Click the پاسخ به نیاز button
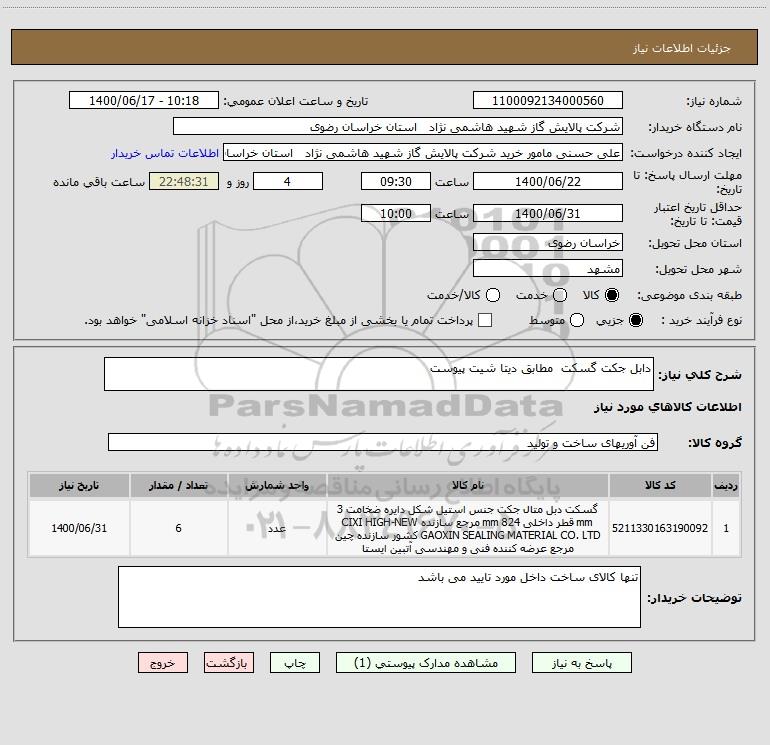Image resolution: width=770 pixels, height=745 pixels. [x=581, y=663]
